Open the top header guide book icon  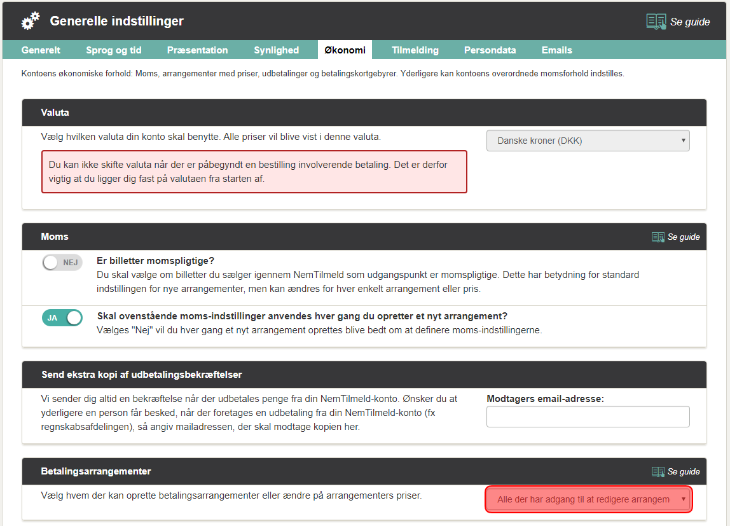[x=656, y=21]
